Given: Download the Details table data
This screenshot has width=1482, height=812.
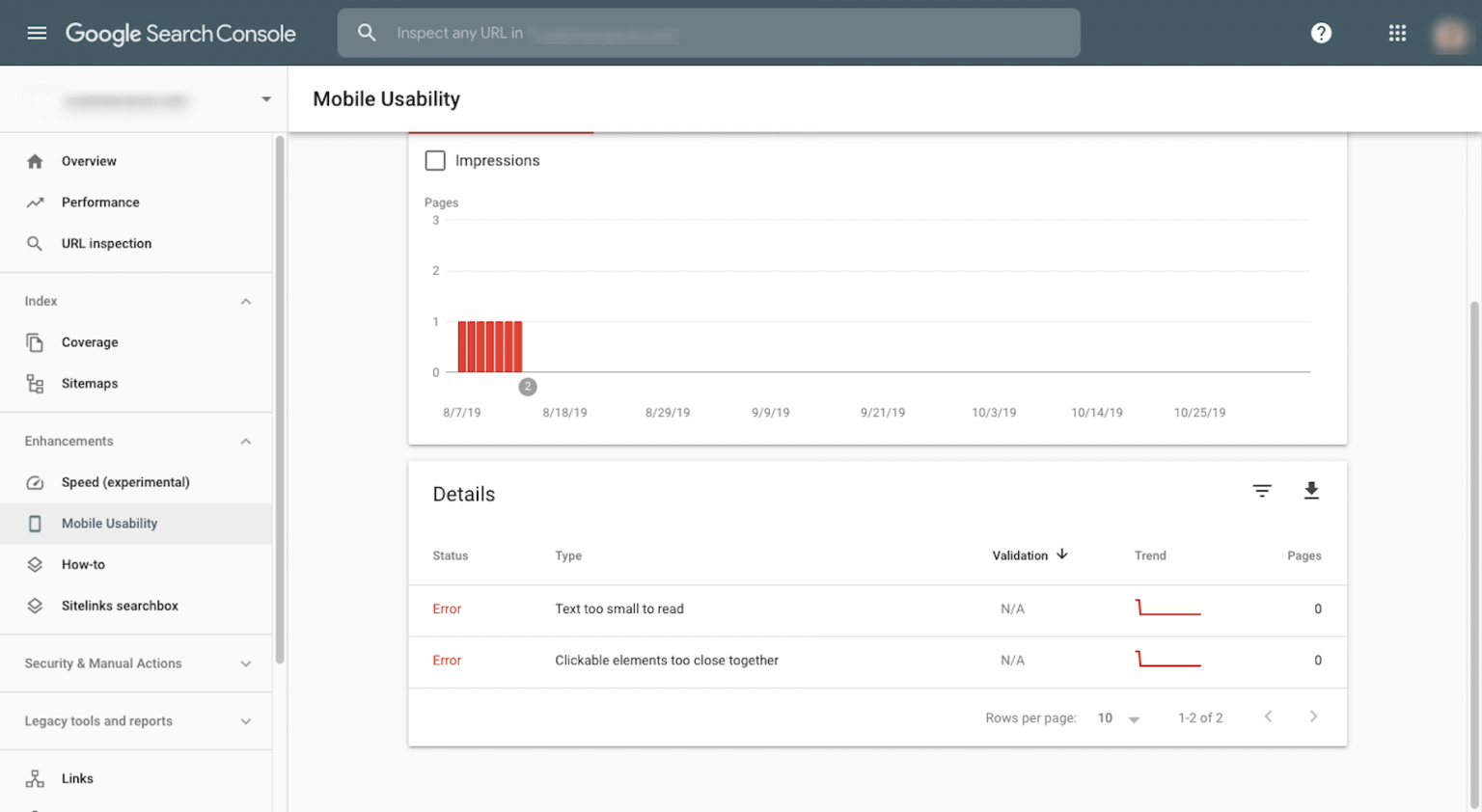Looking at the screenshot, I should click(1311, 491).
